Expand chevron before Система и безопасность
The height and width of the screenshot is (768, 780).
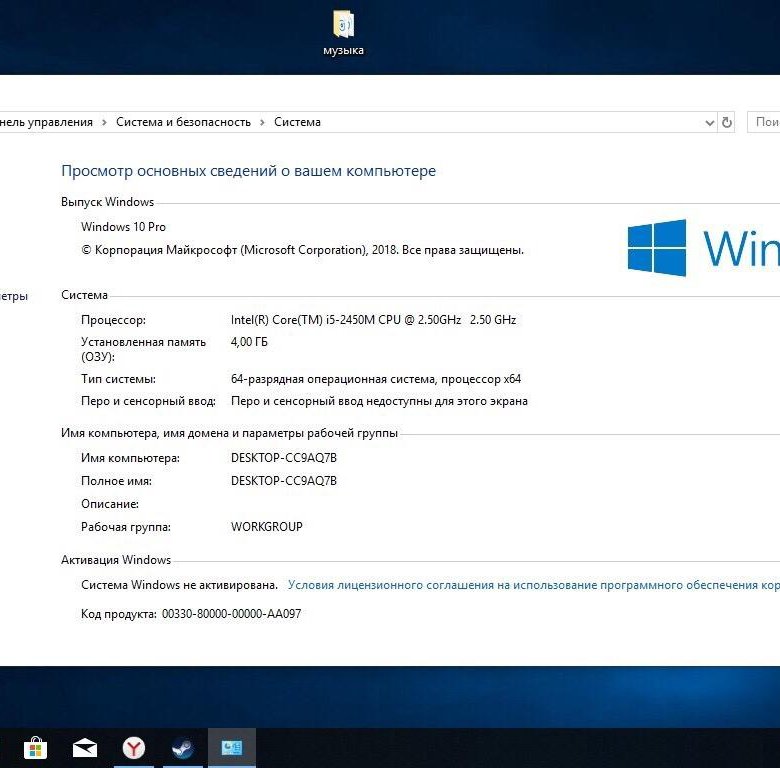[104, 122]
